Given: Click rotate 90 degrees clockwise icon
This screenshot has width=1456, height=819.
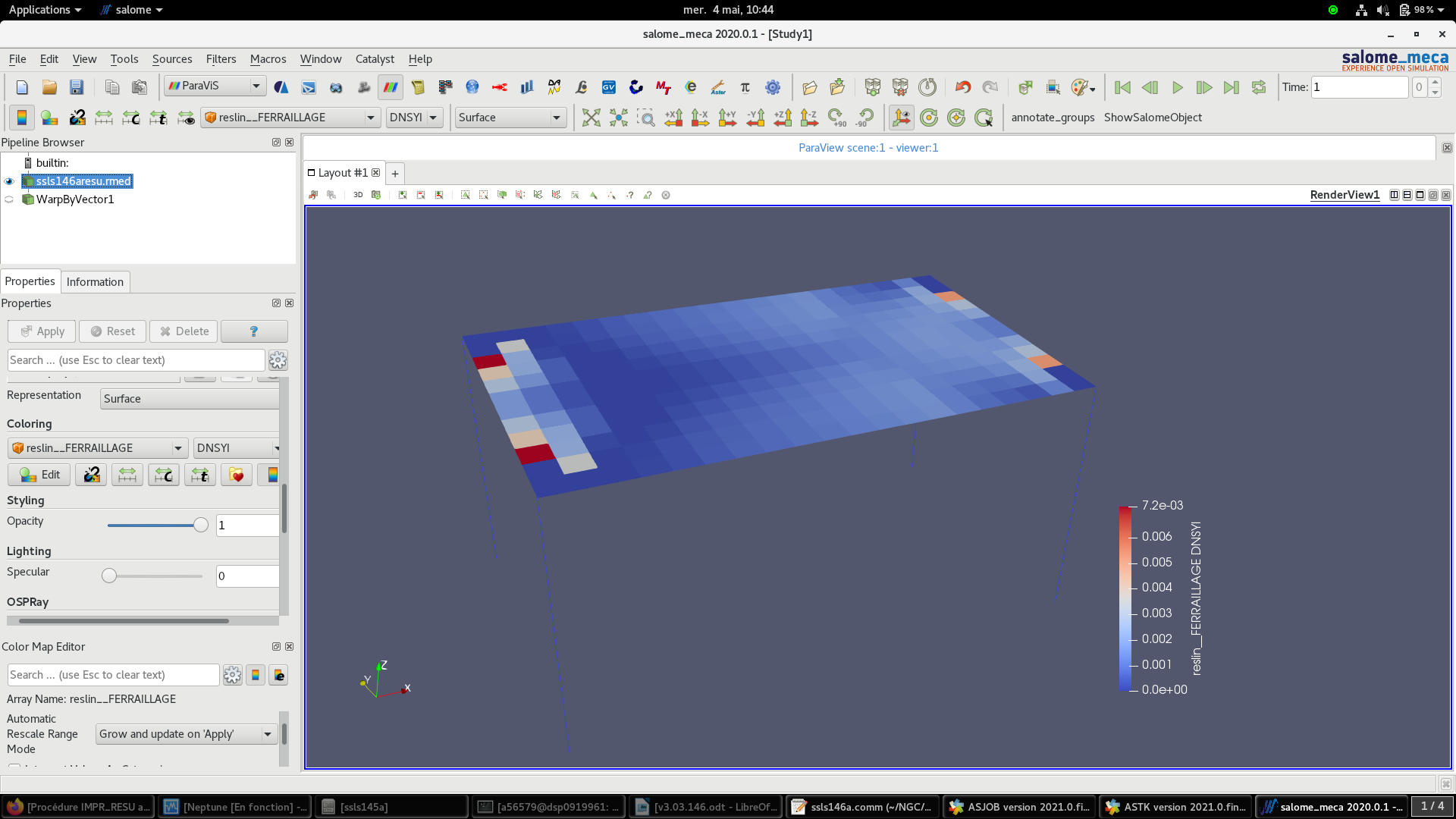Looking at the screenshot, I should 836,118.
